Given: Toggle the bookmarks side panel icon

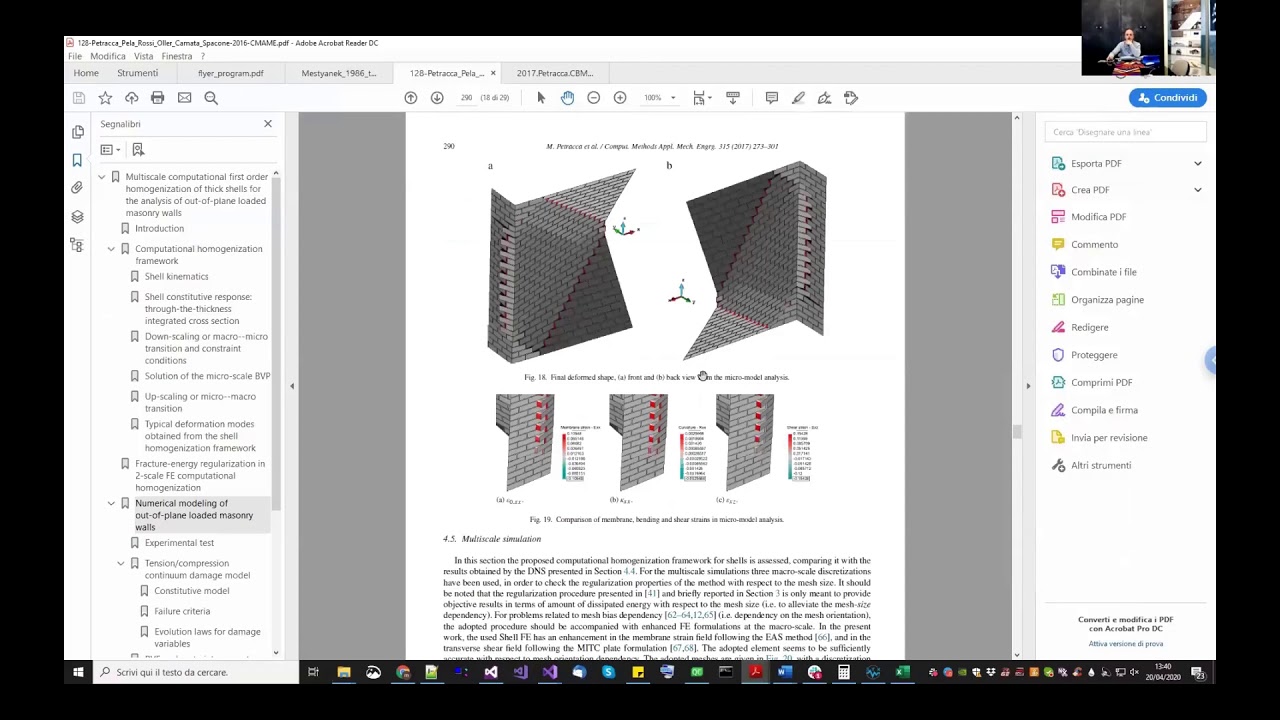Looking at the screenshot, I should [x=77, y=160].
